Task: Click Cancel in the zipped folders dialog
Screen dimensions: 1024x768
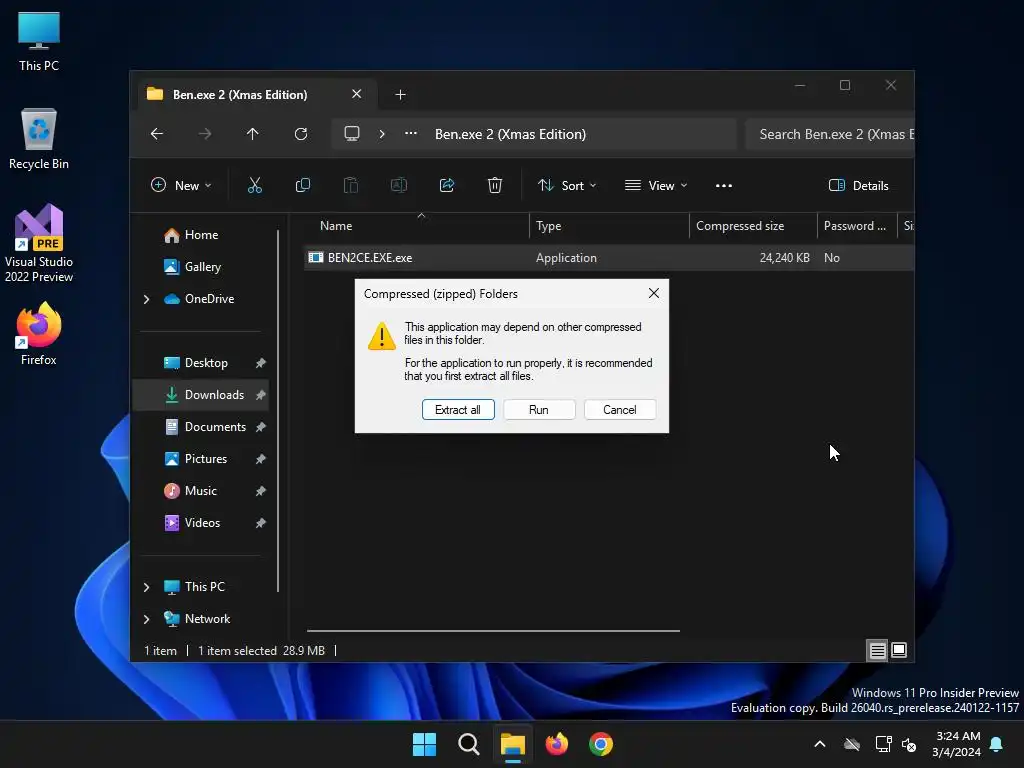Action: [x=620, y=409]
